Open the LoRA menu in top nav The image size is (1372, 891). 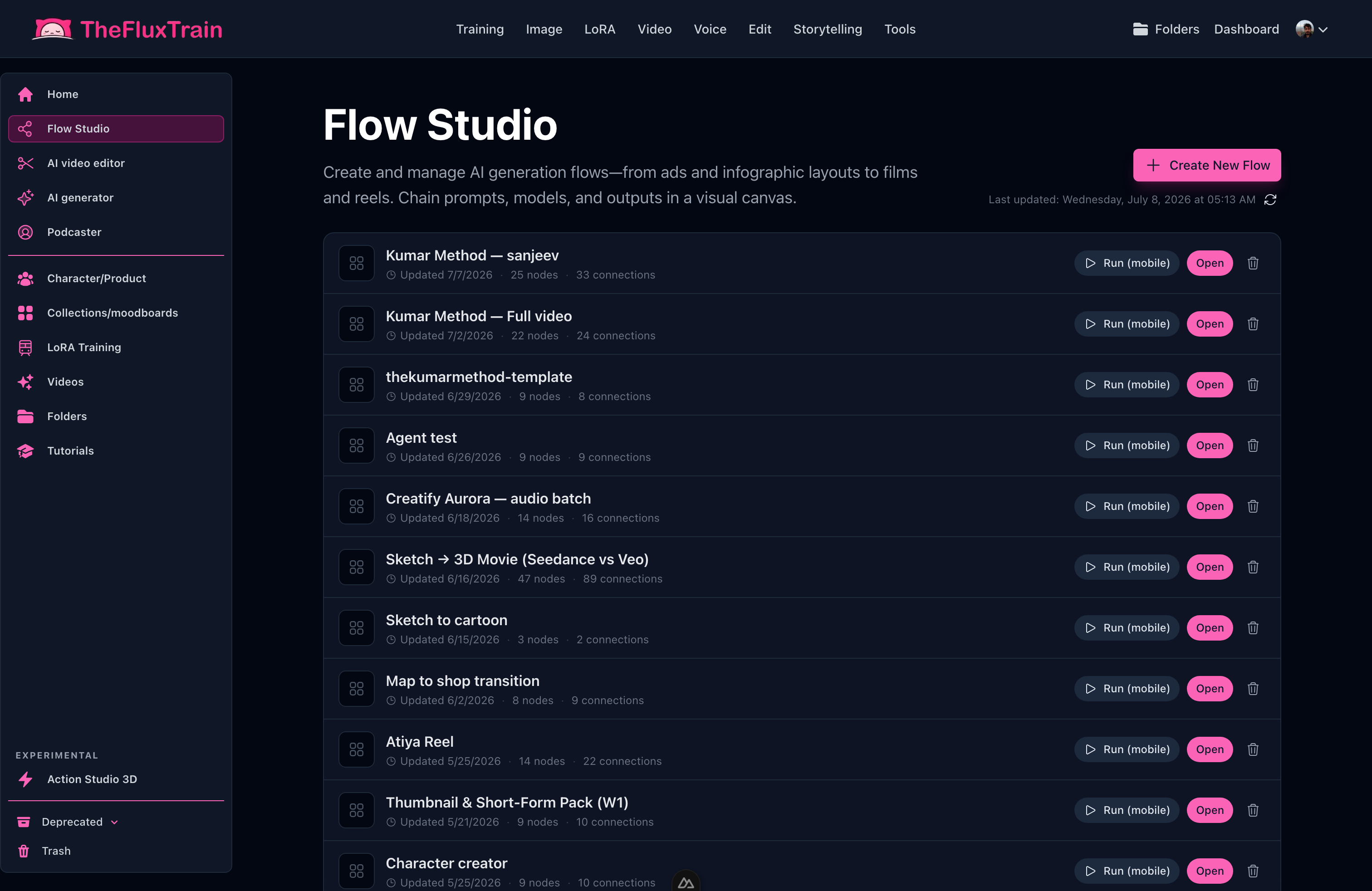pyautogui.click(x=599, y=29)
